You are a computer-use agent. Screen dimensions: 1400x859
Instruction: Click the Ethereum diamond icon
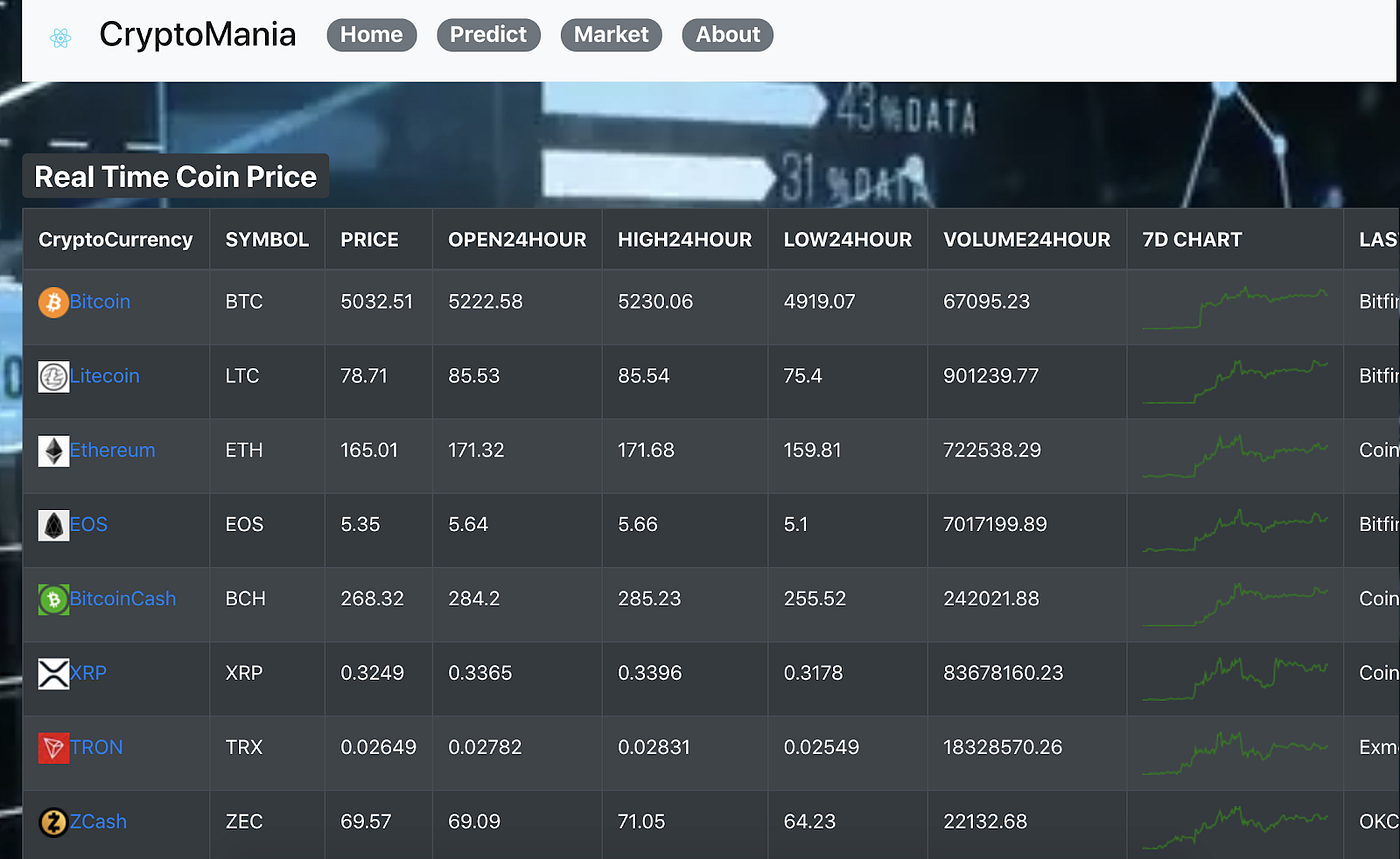52,450
